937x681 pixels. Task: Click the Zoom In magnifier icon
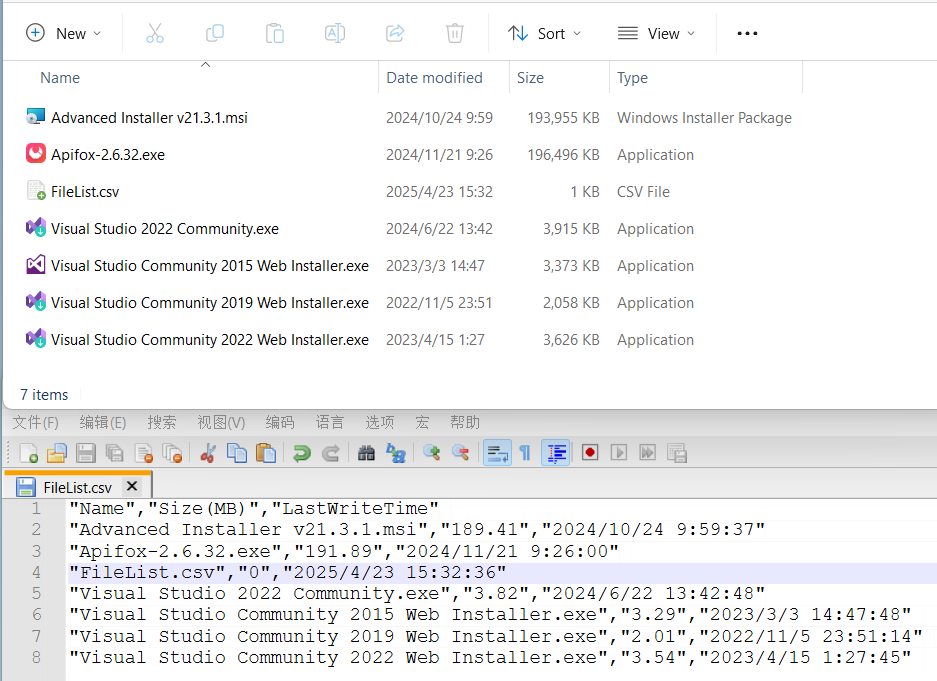[x=431, y=453]
